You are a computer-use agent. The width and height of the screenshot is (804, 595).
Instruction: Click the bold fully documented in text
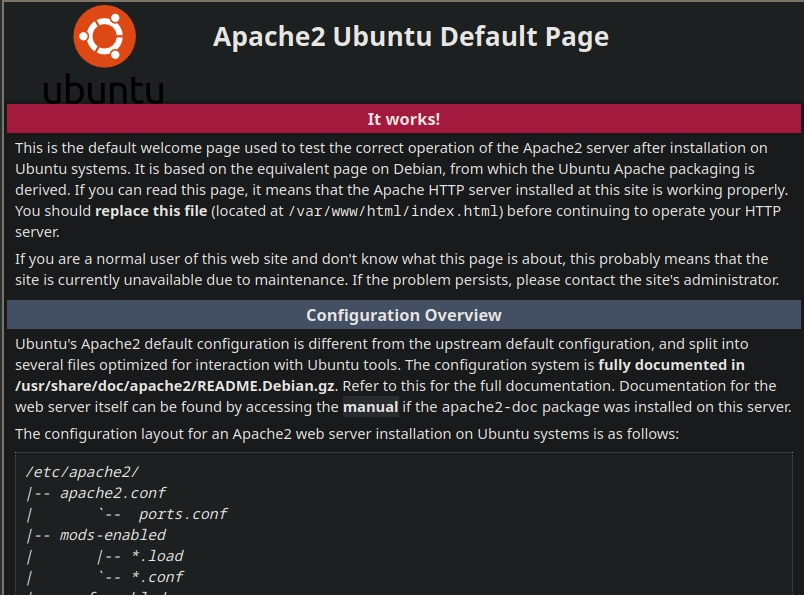click(671, 365)
